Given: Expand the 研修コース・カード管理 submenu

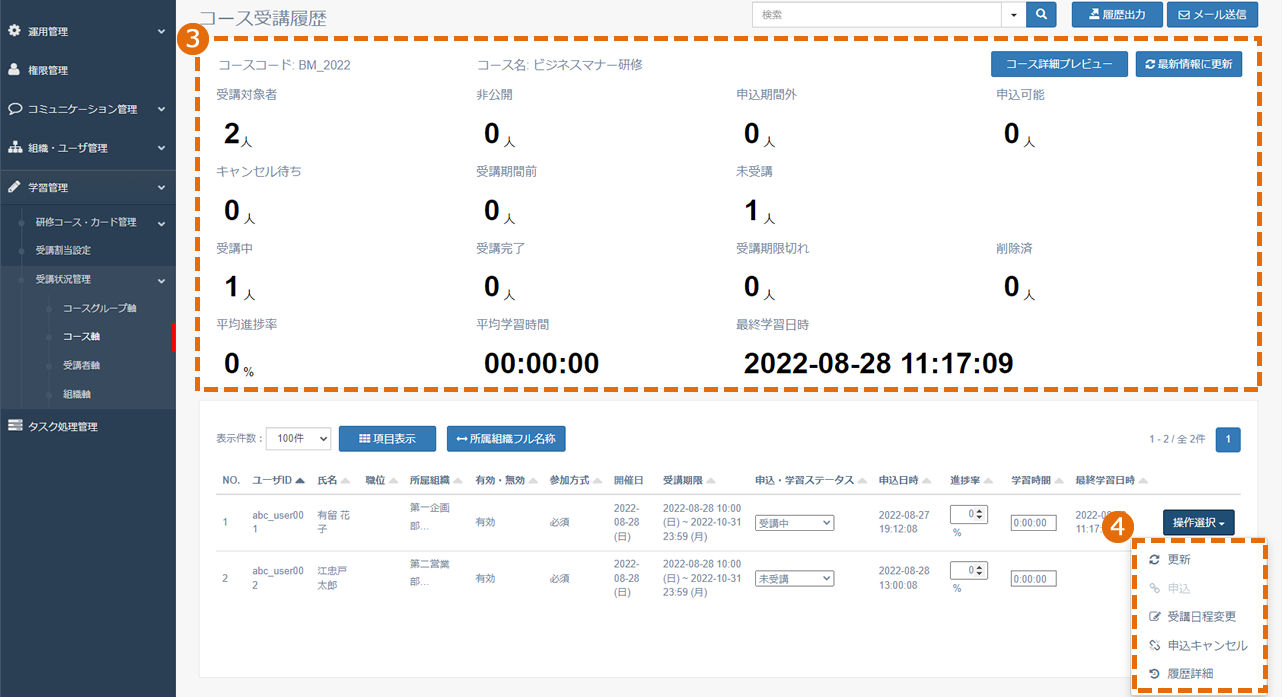Looking at the screenshot, I should coord(161,222).
